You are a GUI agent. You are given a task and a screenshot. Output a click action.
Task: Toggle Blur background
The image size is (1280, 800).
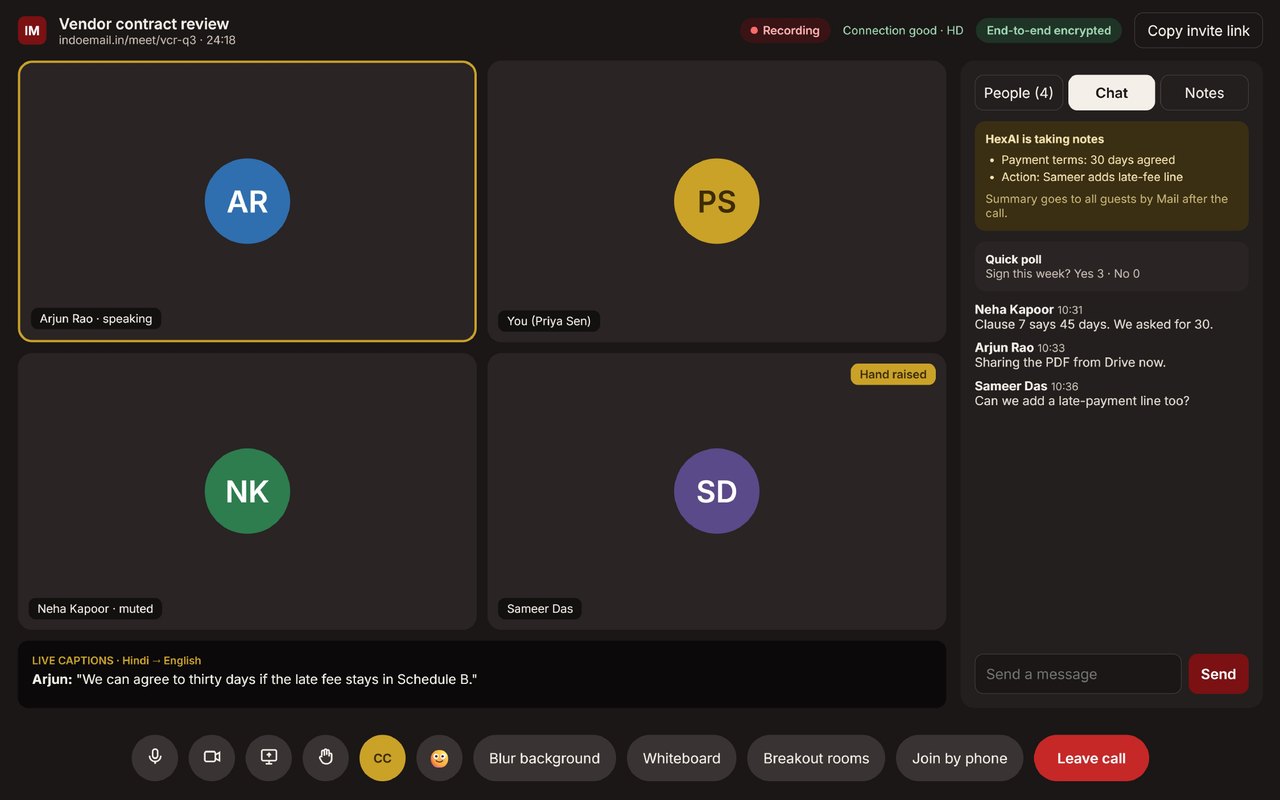pyautogui.click(x=545, y=758)
